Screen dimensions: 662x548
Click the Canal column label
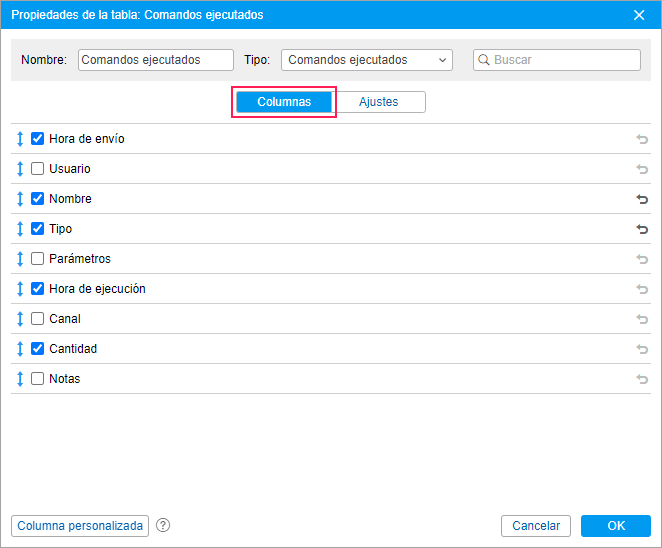click(x=65, y=319)
